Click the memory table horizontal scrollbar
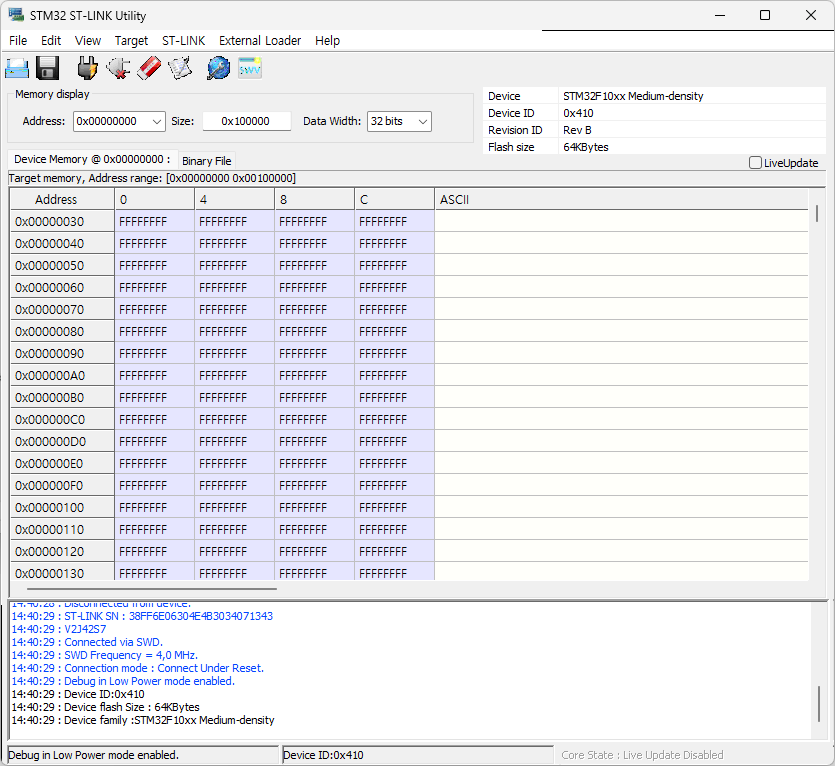This screenshot has width=835, height=766. (x=152, y=589)
